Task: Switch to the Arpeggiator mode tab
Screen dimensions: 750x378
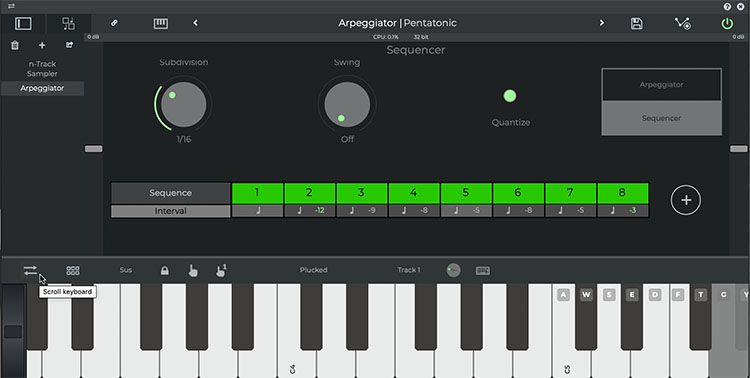Action: point(662,85)
